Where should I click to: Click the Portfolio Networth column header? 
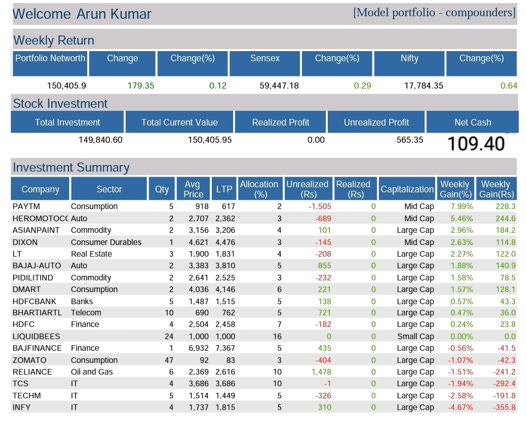(50, 63)
